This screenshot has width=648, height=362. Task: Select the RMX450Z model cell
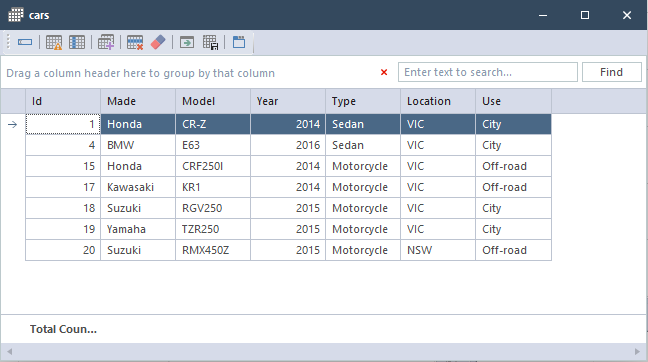213,250
